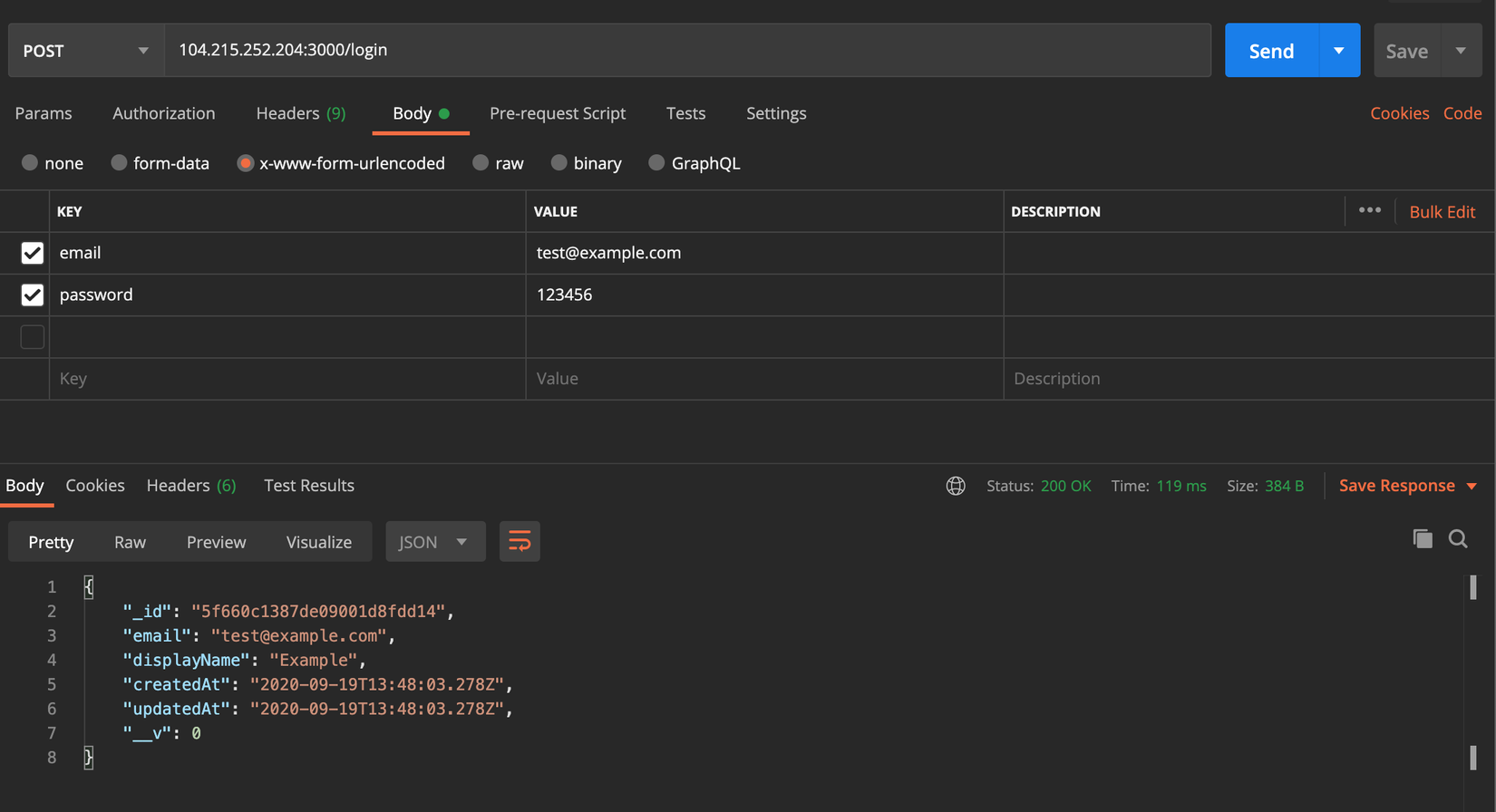Uncheck the password parameter checkbox
The image size is (1496, 812).
[x=33, y=295]
